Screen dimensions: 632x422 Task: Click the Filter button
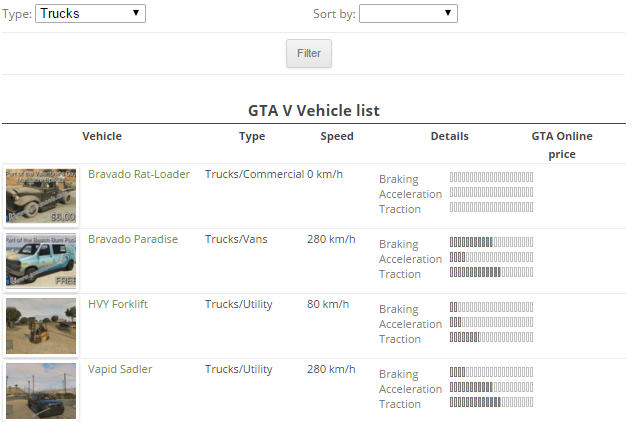(x=309, y=53)
